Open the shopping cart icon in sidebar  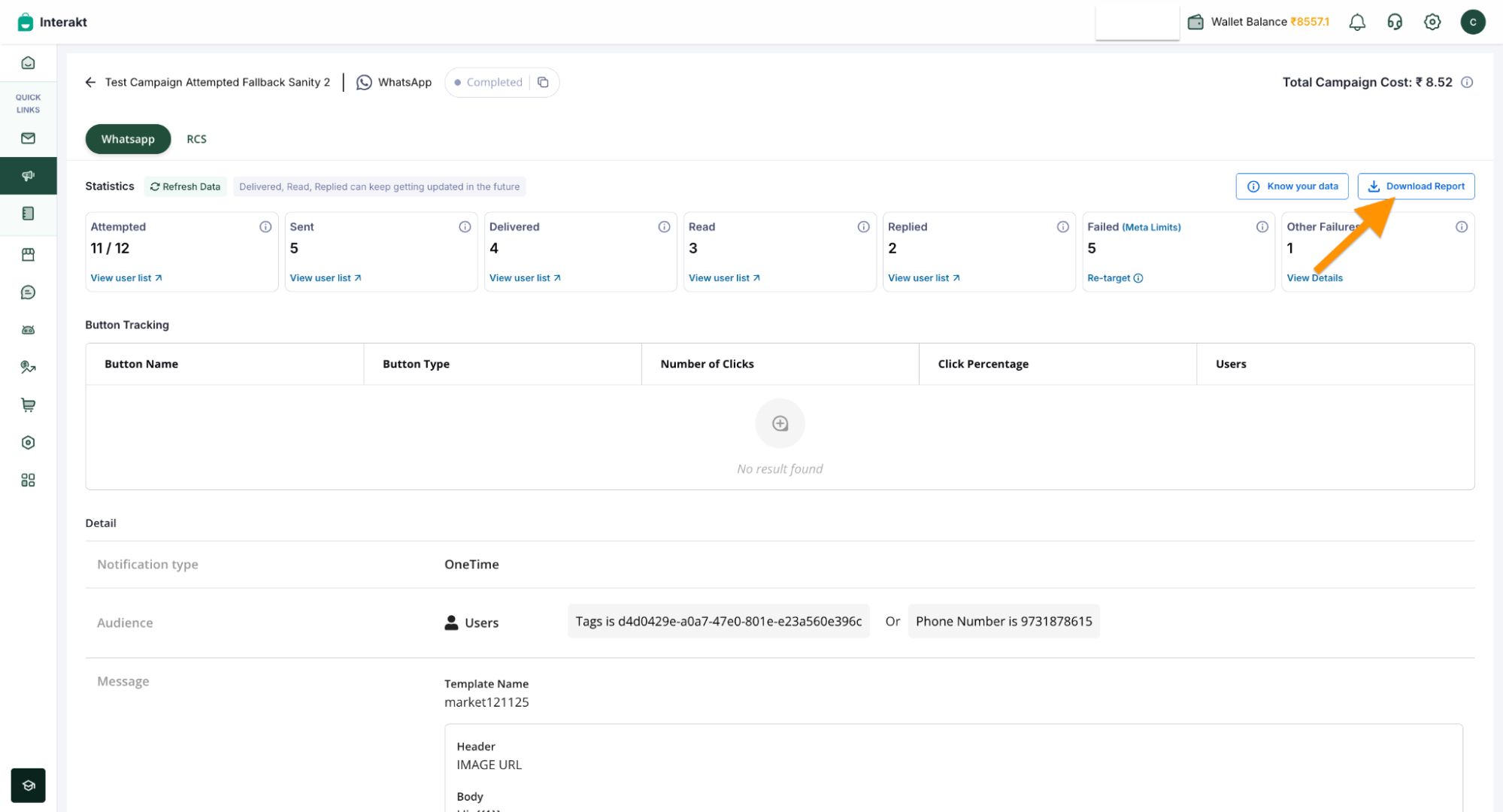pyautogui.click(x=28, y=405)
